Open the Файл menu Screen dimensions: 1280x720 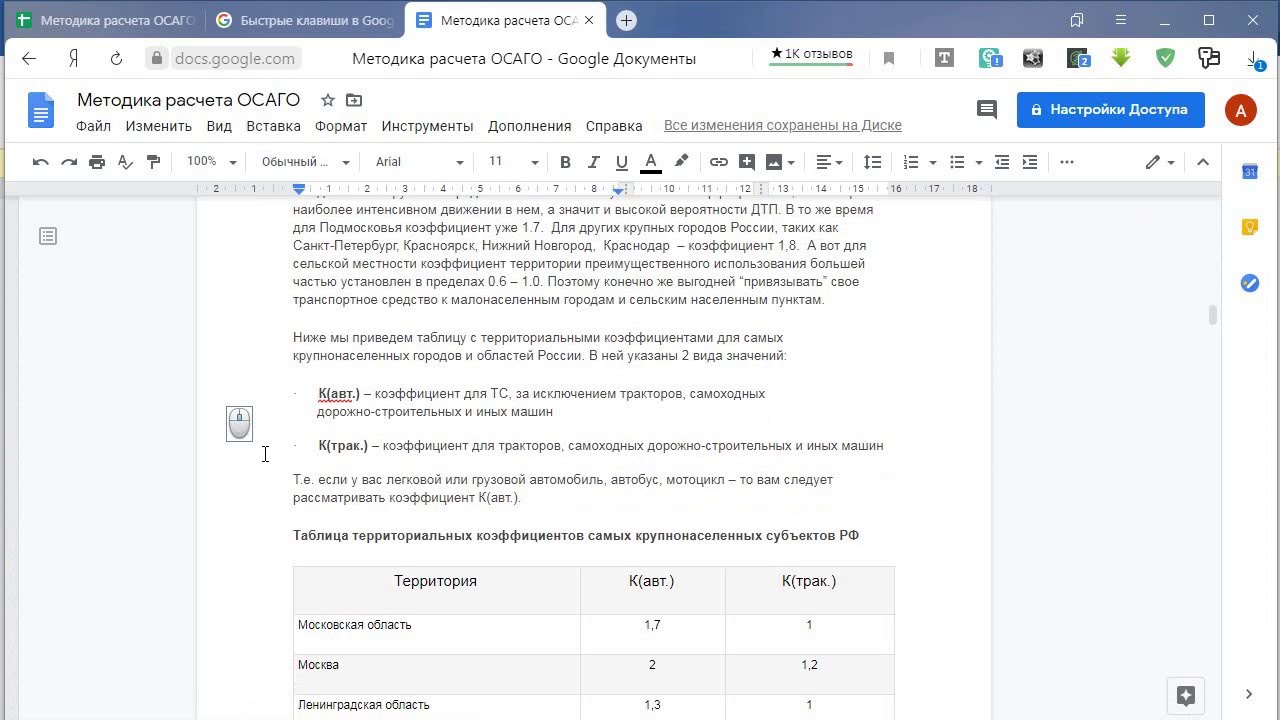pyautogui.click(x=93, y=126)
